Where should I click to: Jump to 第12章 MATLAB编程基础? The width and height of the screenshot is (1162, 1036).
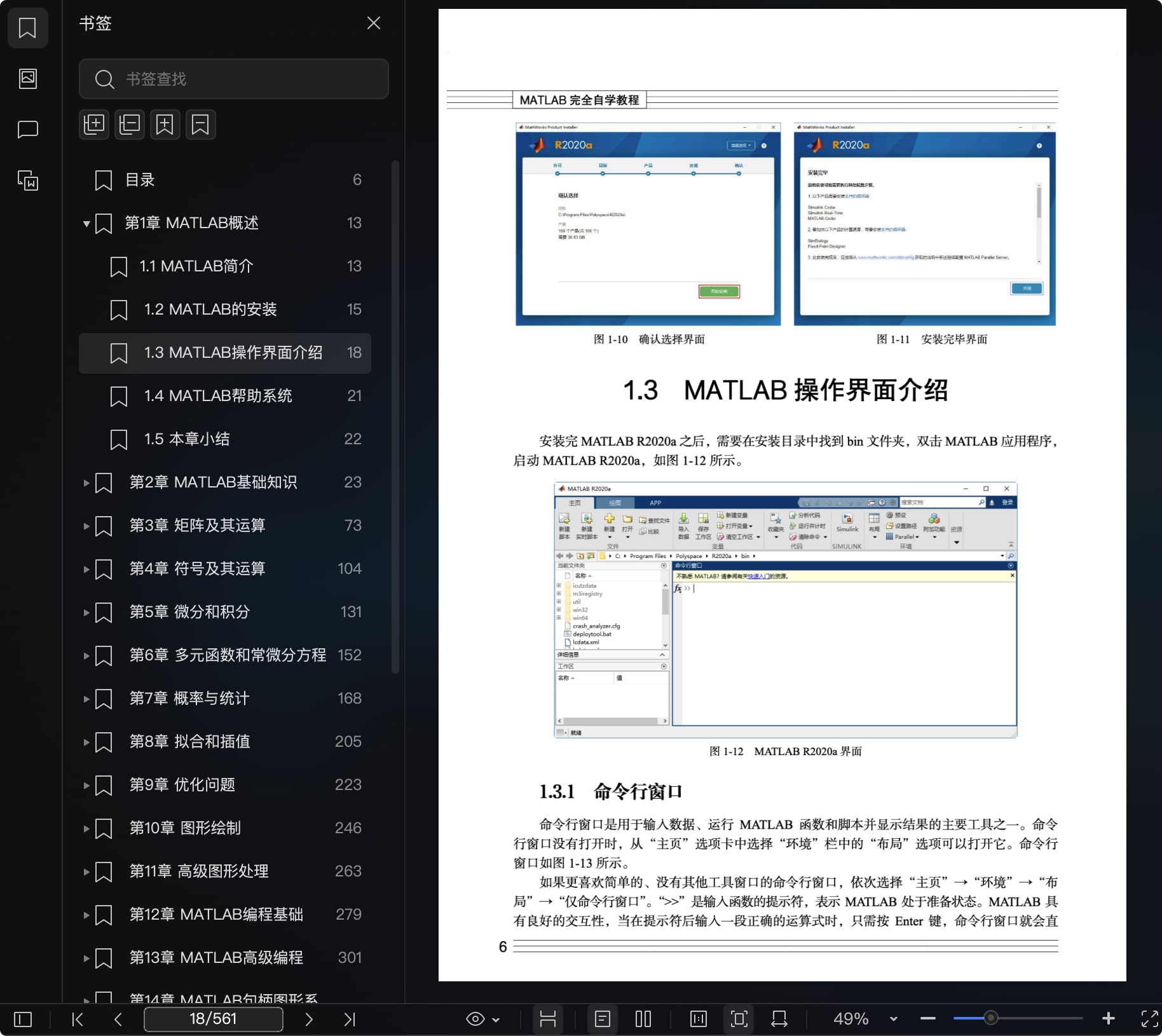coord(225,915)
